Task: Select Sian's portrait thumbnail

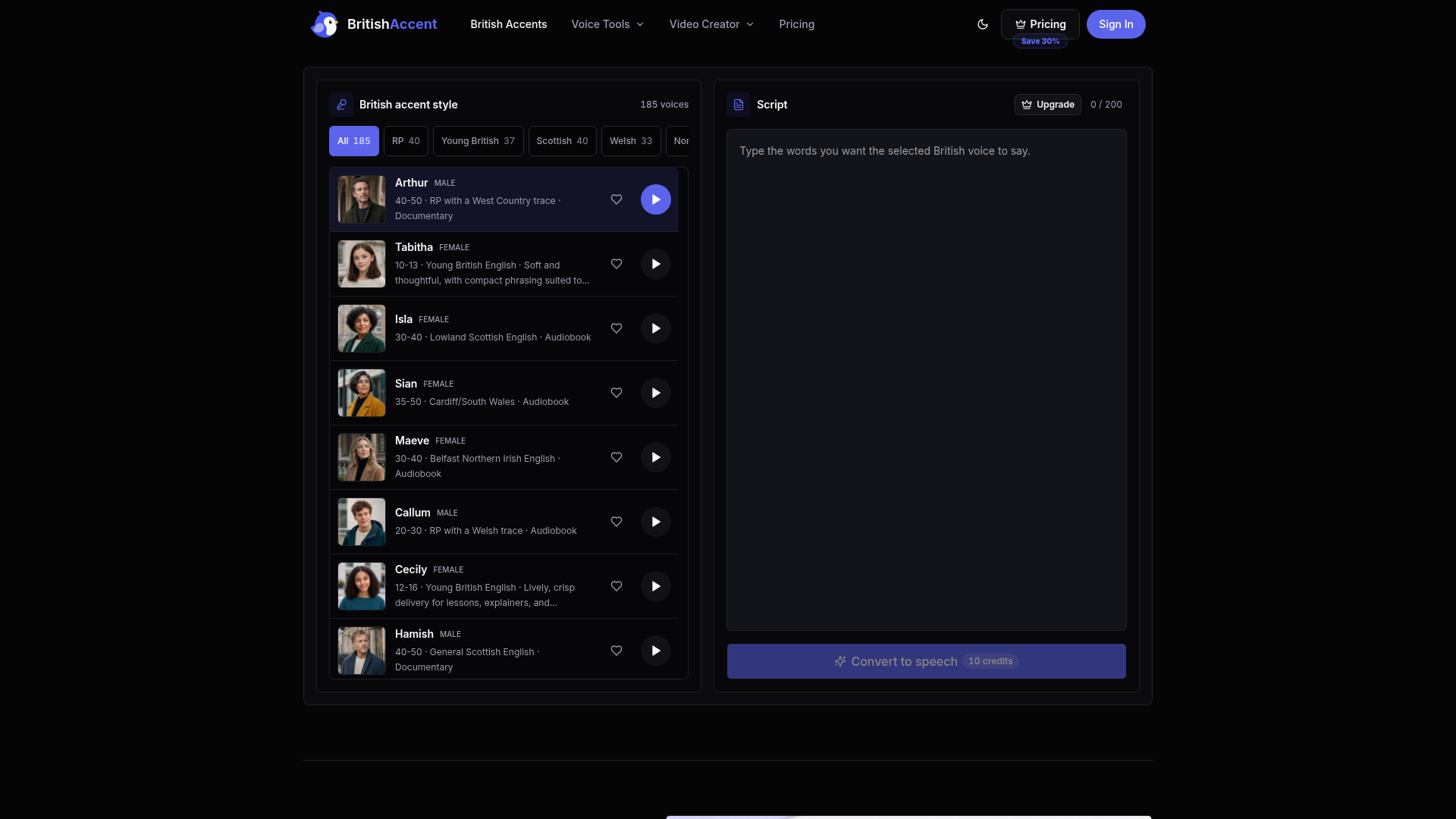Action: coord(362,393)
